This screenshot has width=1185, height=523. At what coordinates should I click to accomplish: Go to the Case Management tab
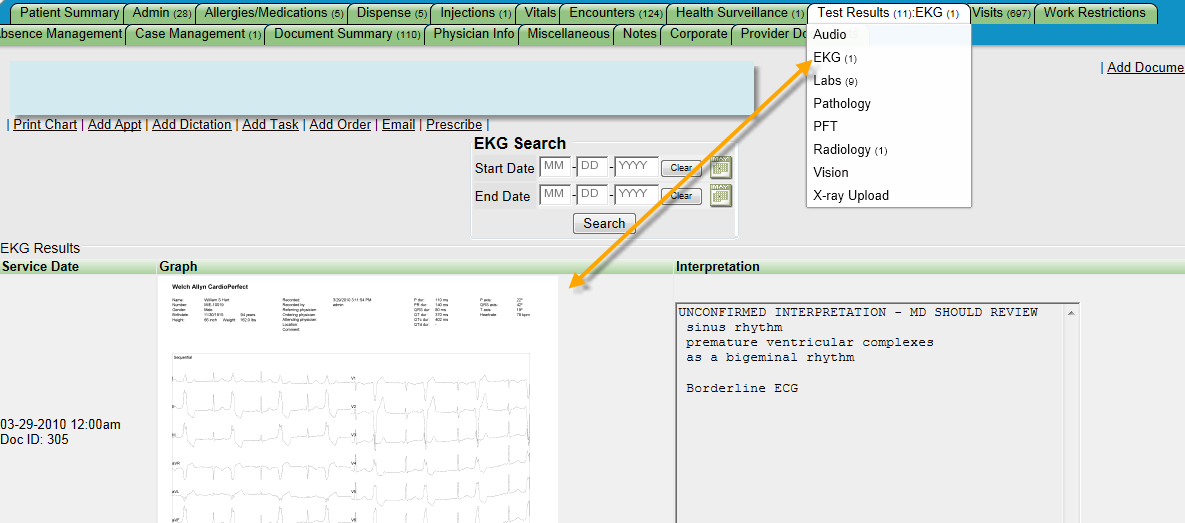click(x=197, y=34)
